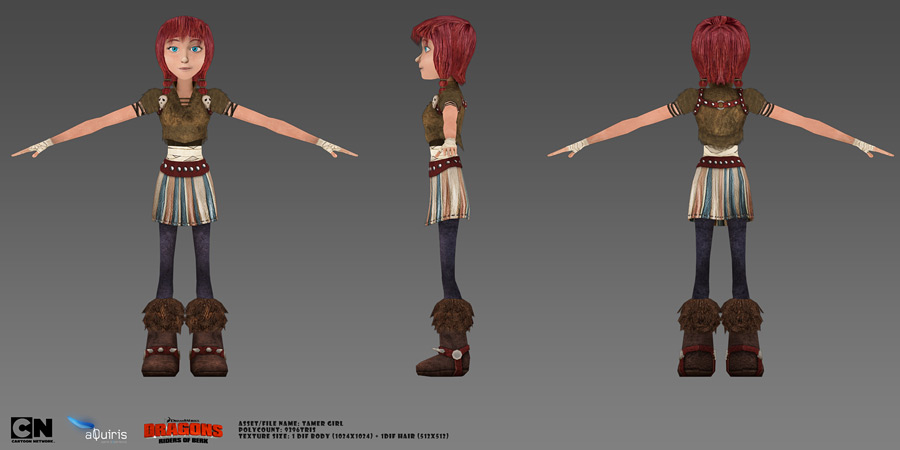900x450 pixels.
Task: Click the 'Texture Size' text line
Action: click(343, 437)
